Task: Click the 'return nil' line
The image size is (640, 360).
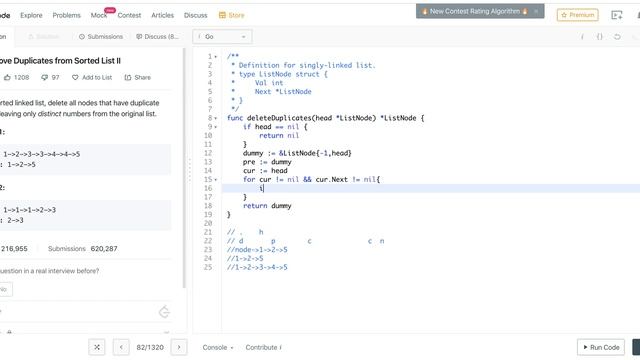Action: click(279, 136)
